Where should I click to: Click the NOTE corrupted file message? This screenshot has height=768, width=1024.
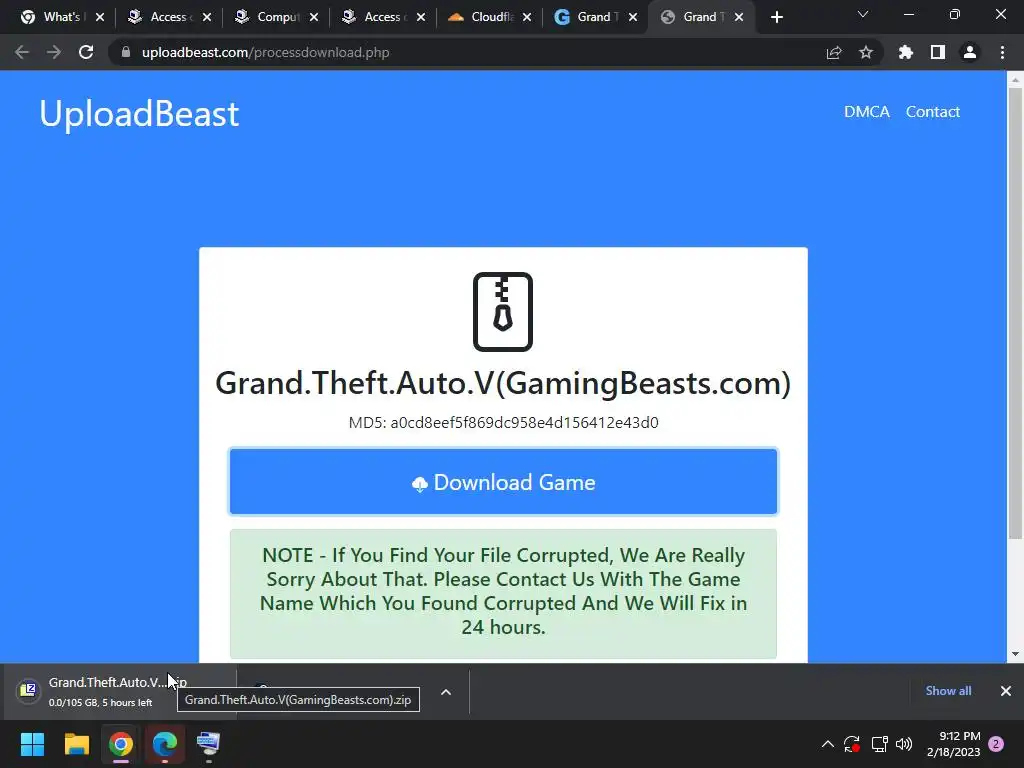[x=503, y=591]
